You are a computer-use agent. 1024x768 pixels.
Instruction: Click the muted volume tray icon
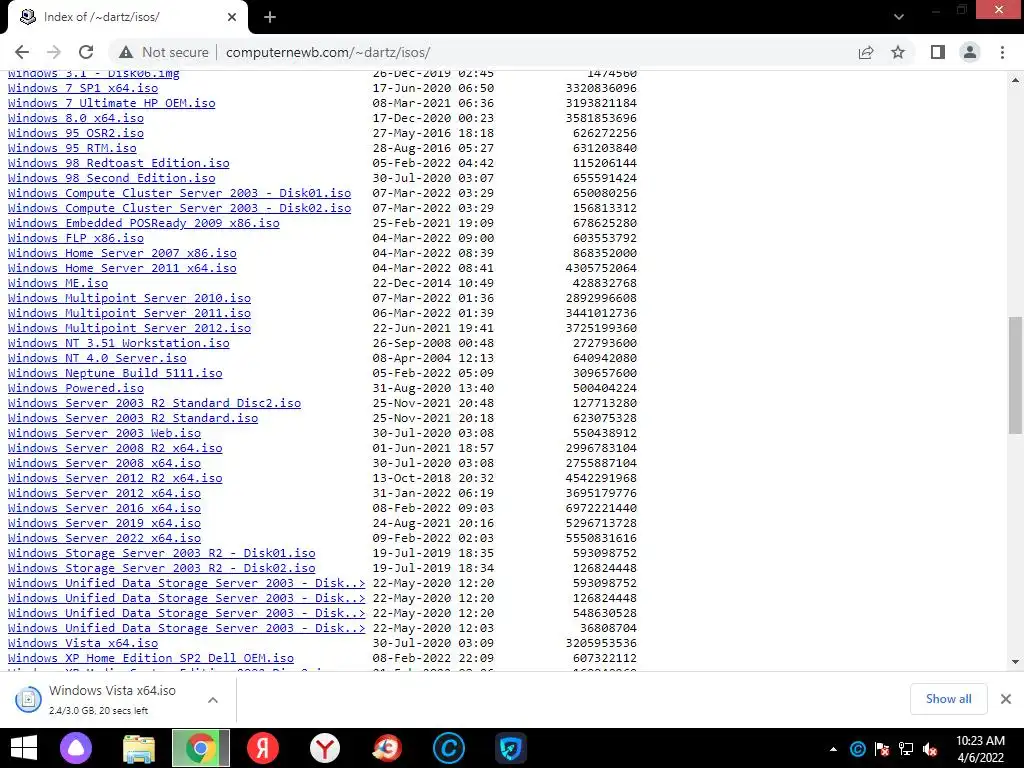[x=930, y=749]
